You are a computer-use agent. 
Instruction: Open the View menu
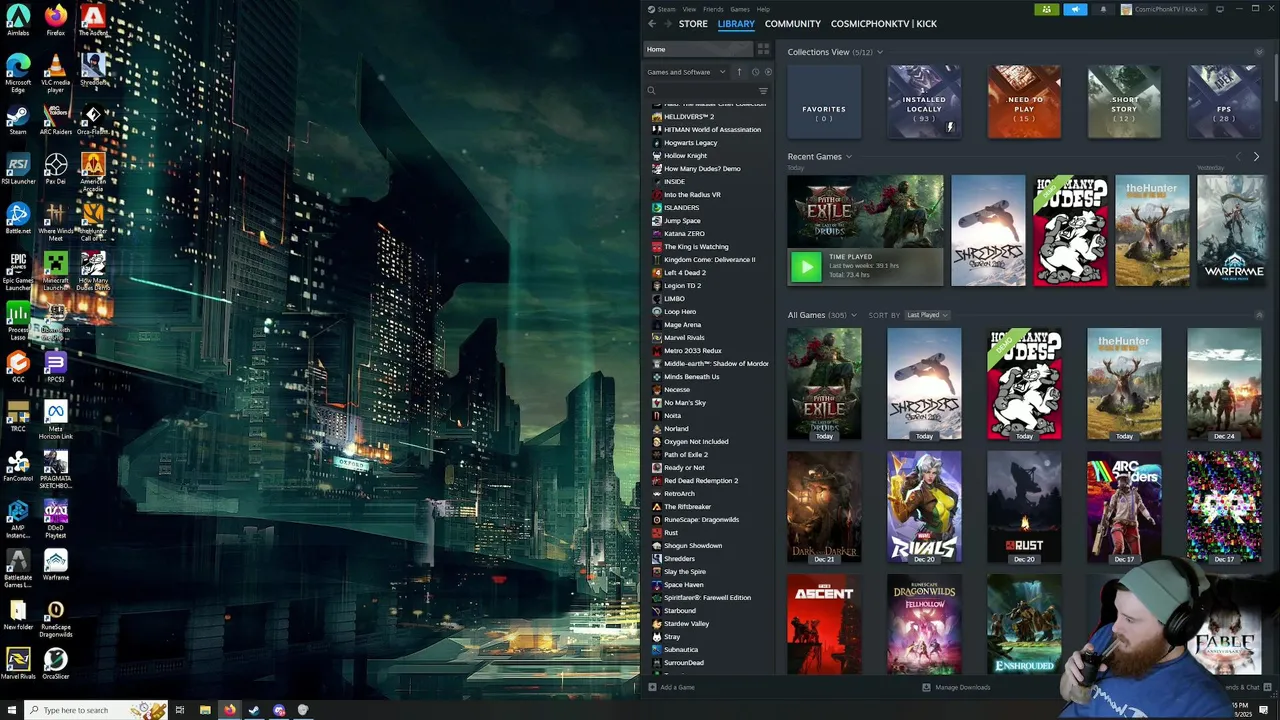click(689, 9)
